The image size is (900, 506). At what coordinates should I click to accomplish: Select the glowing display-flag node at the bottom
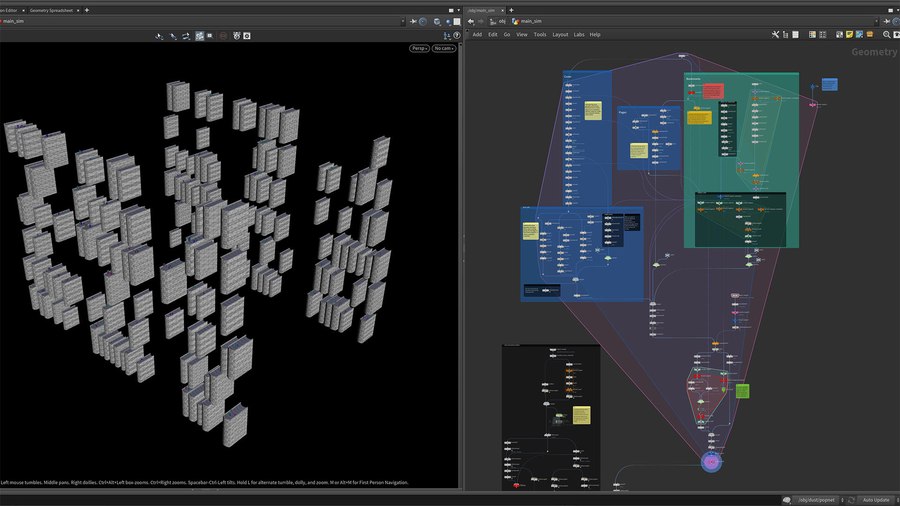tap(711, 462)
